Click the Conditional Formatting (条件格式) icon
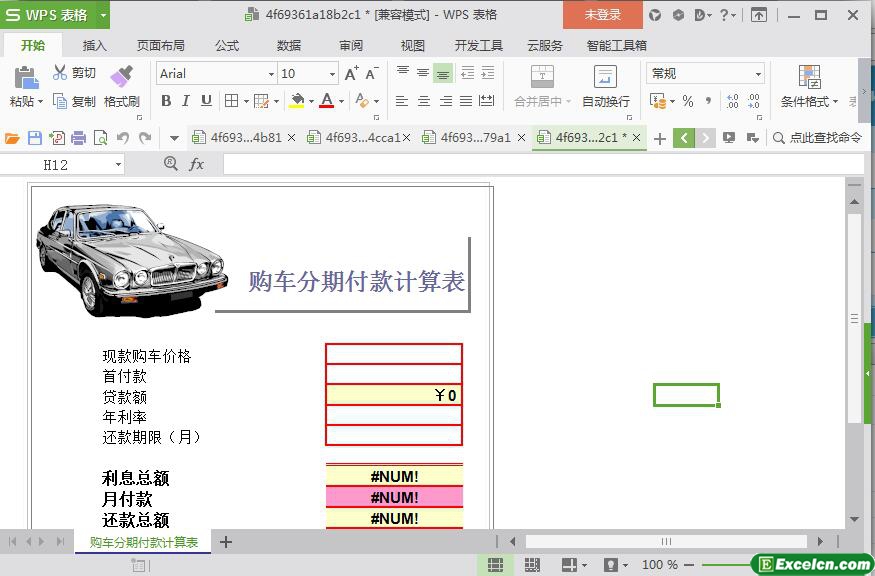Image resolution: width=875 pixels, height=576 pixels. pos(809,78)
